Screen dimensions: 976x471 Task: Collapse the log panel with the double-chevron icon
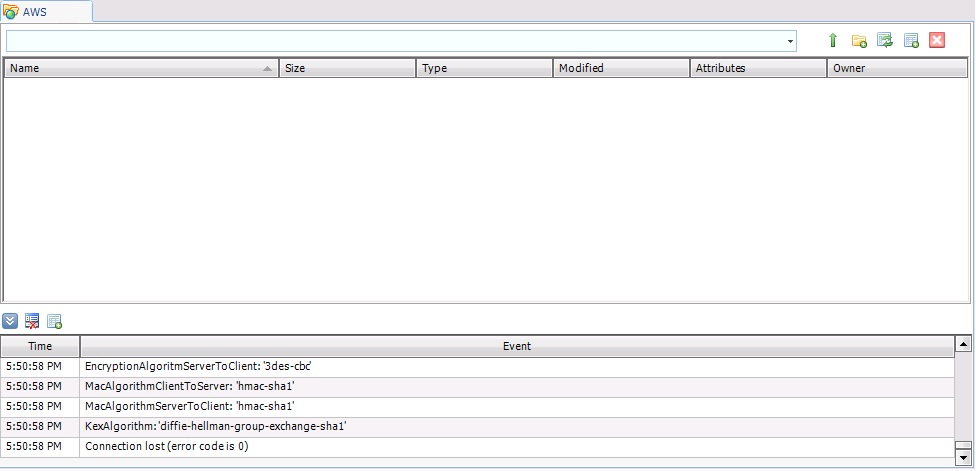coord(11,321)
